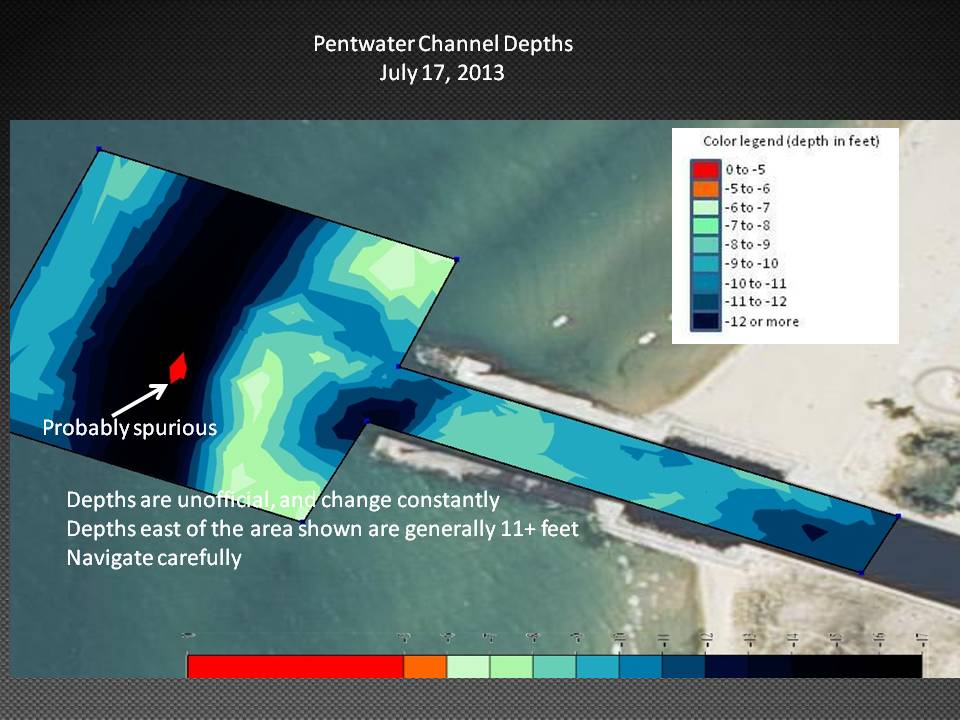Click the Depths east of the area line

tap(322, 529)
